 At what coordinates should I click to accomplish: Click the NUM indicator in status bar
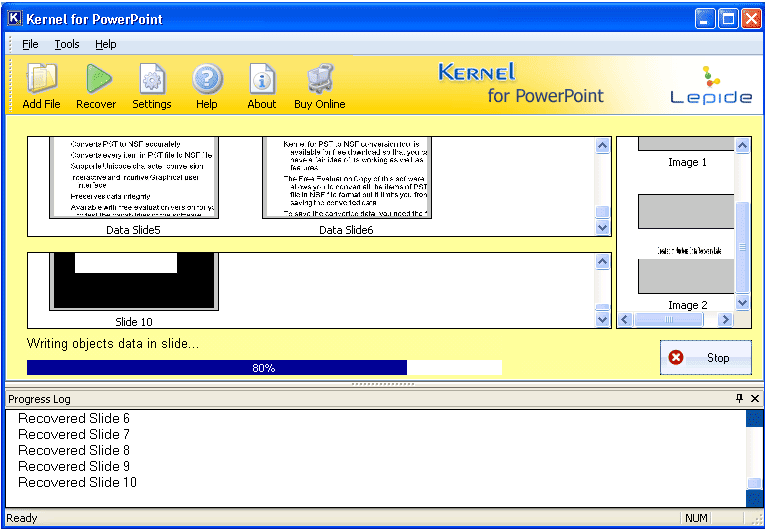pyautogui.click(x=696, y=518)
